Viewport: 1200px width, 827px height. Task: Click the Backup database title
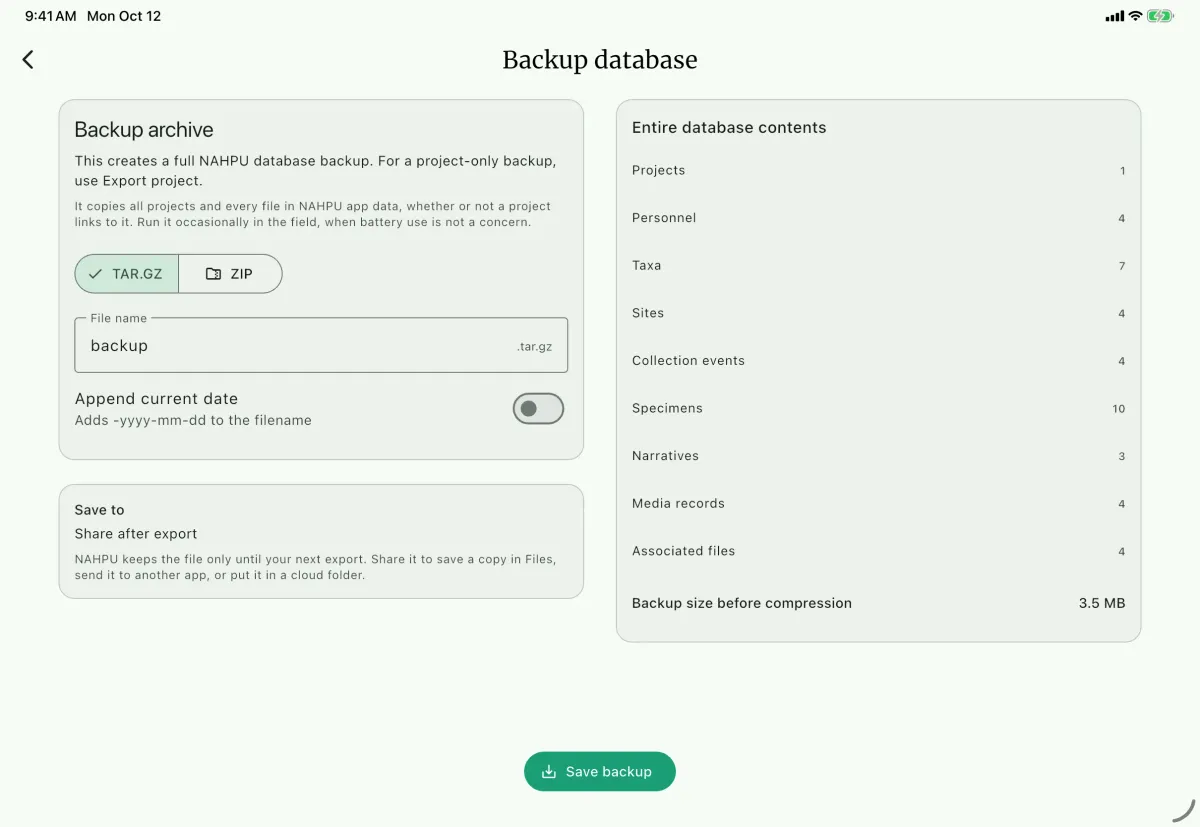pyautogui.click(x=600, y=60)
